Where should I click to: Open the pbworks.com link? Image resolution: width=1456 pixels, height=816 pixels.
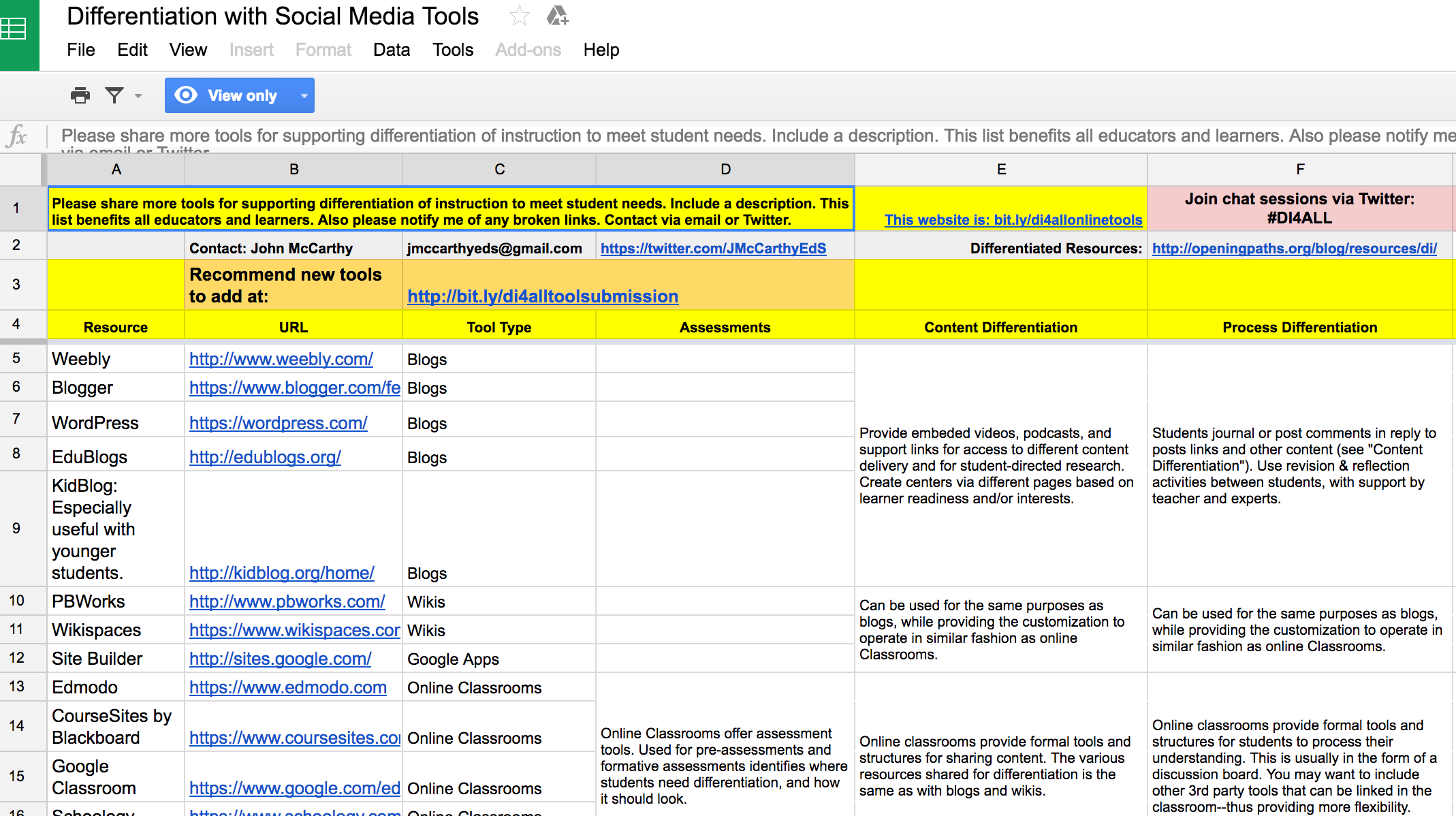[x=287, y=601]
